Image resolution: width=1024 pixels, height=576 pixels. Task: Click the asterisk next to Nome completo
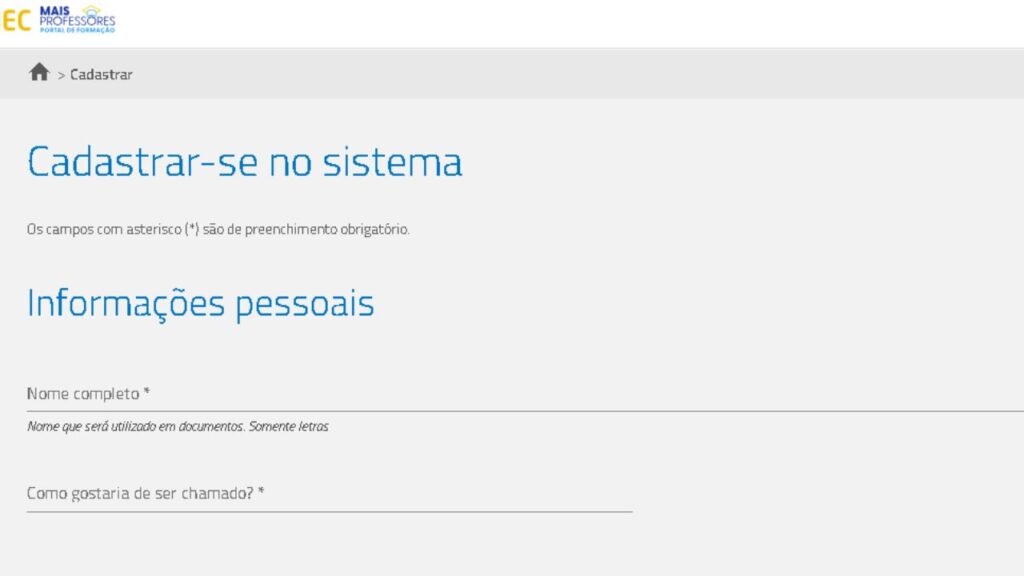146,393
